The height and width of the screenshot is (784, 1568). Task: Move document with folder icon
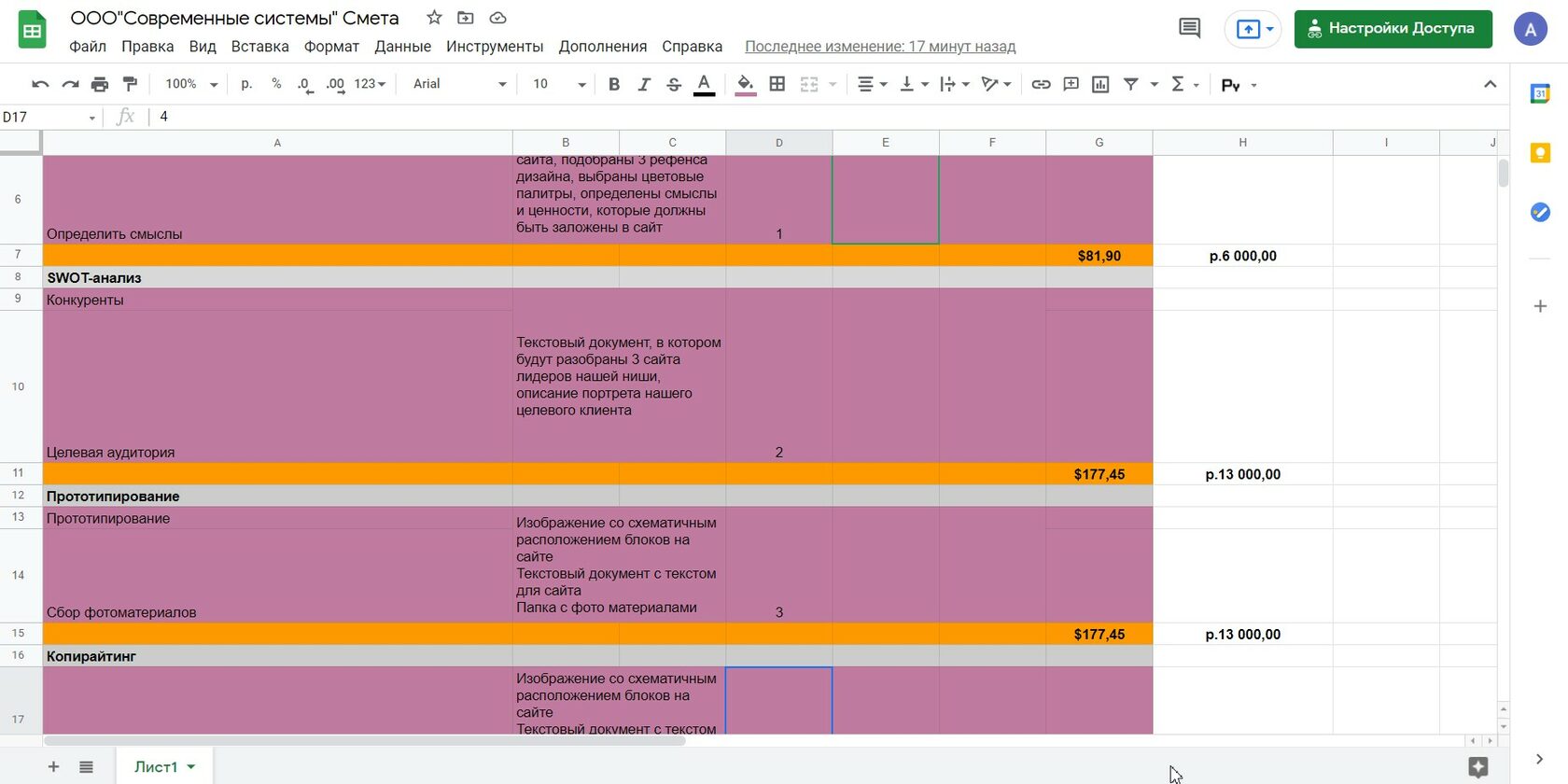pos(466,18)
